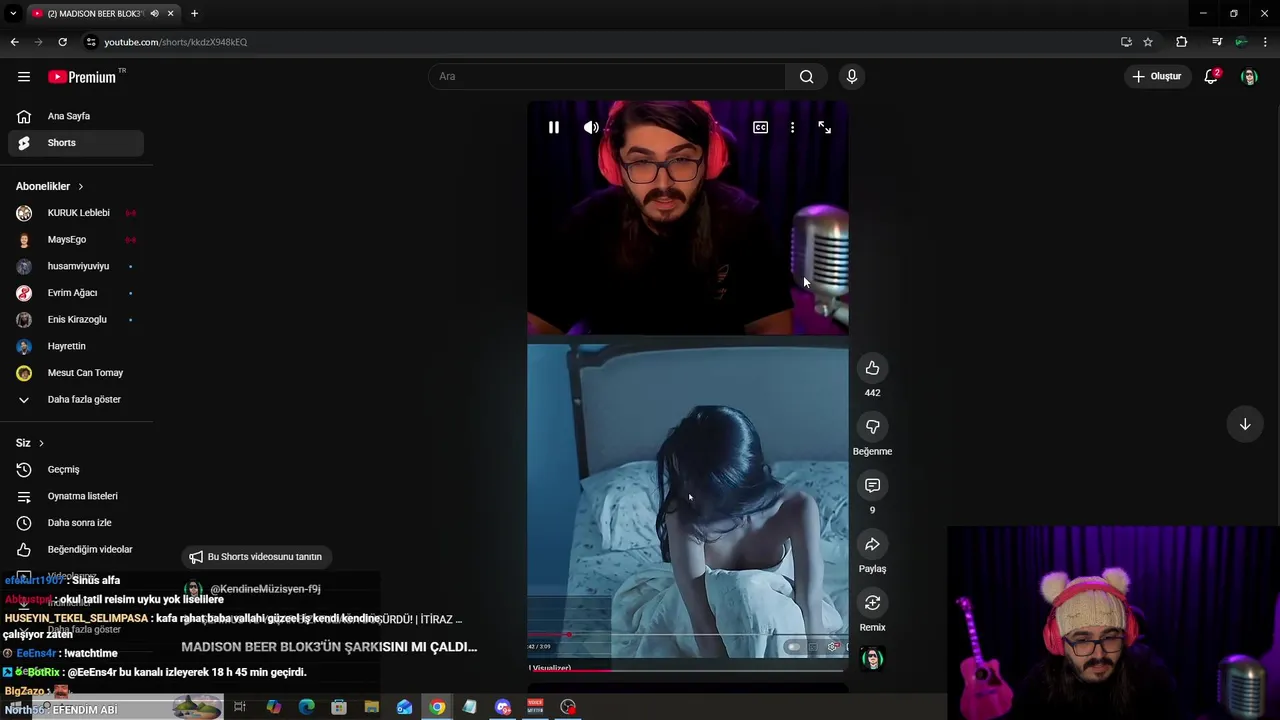1280x720 pixels.
Task: Pause the Shorts video
Action: pyautogui.click(x=553, y=127)
